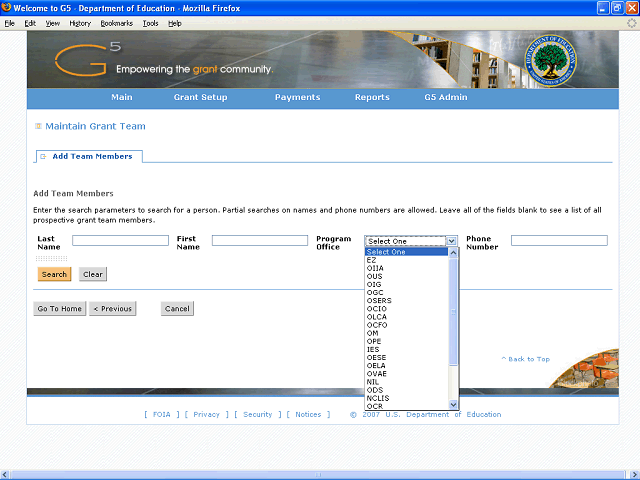Choose Select One in the dropdown list
The width and height of the screenshot is (640, 480).
(x=407, y=252)
